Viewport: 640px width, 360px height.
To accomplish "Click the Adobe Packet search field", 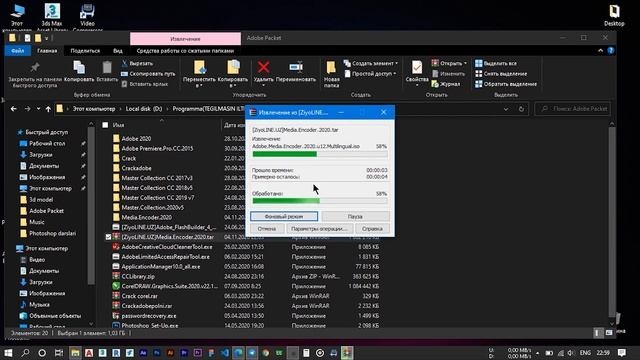I will (x=573, y=109).
